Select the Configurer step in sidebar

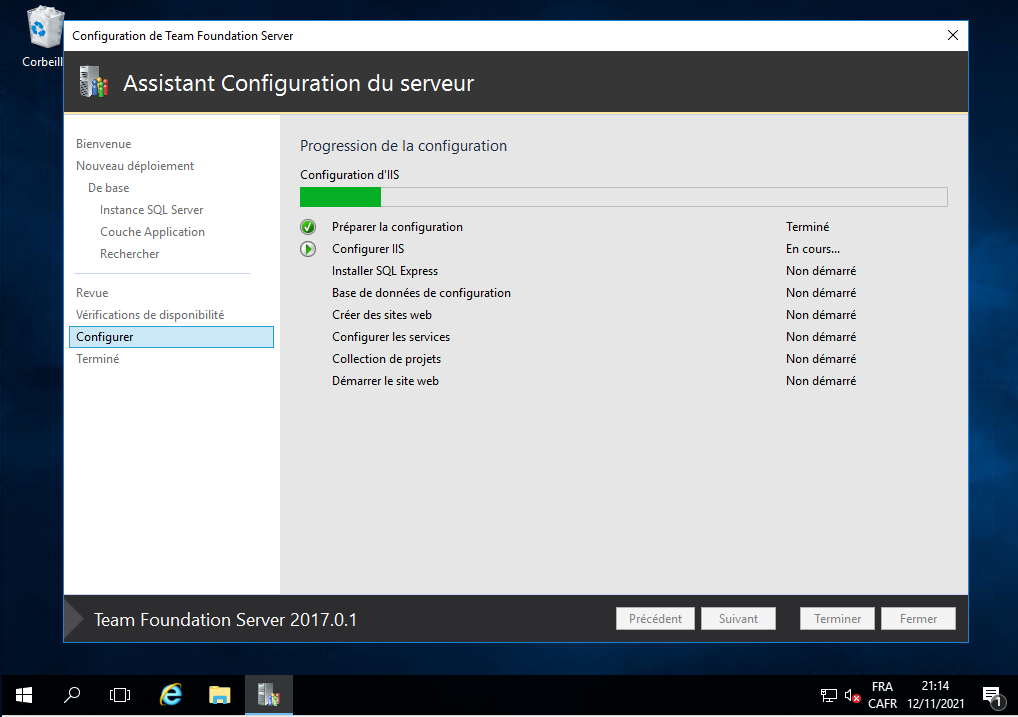(x=105, y=337)
